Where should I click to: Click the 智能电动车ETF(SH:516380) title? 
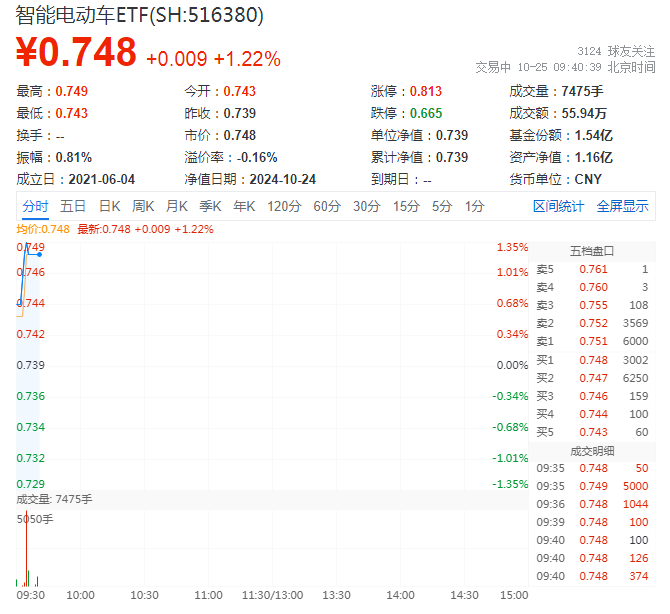[x=140, y=15]
